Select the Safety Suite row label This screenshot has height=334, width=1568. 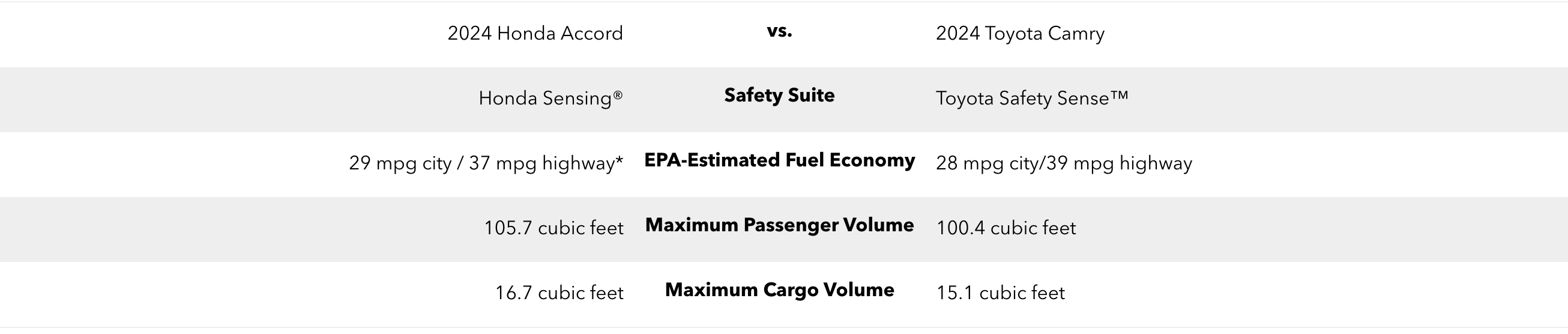click(x=779, y=95)
